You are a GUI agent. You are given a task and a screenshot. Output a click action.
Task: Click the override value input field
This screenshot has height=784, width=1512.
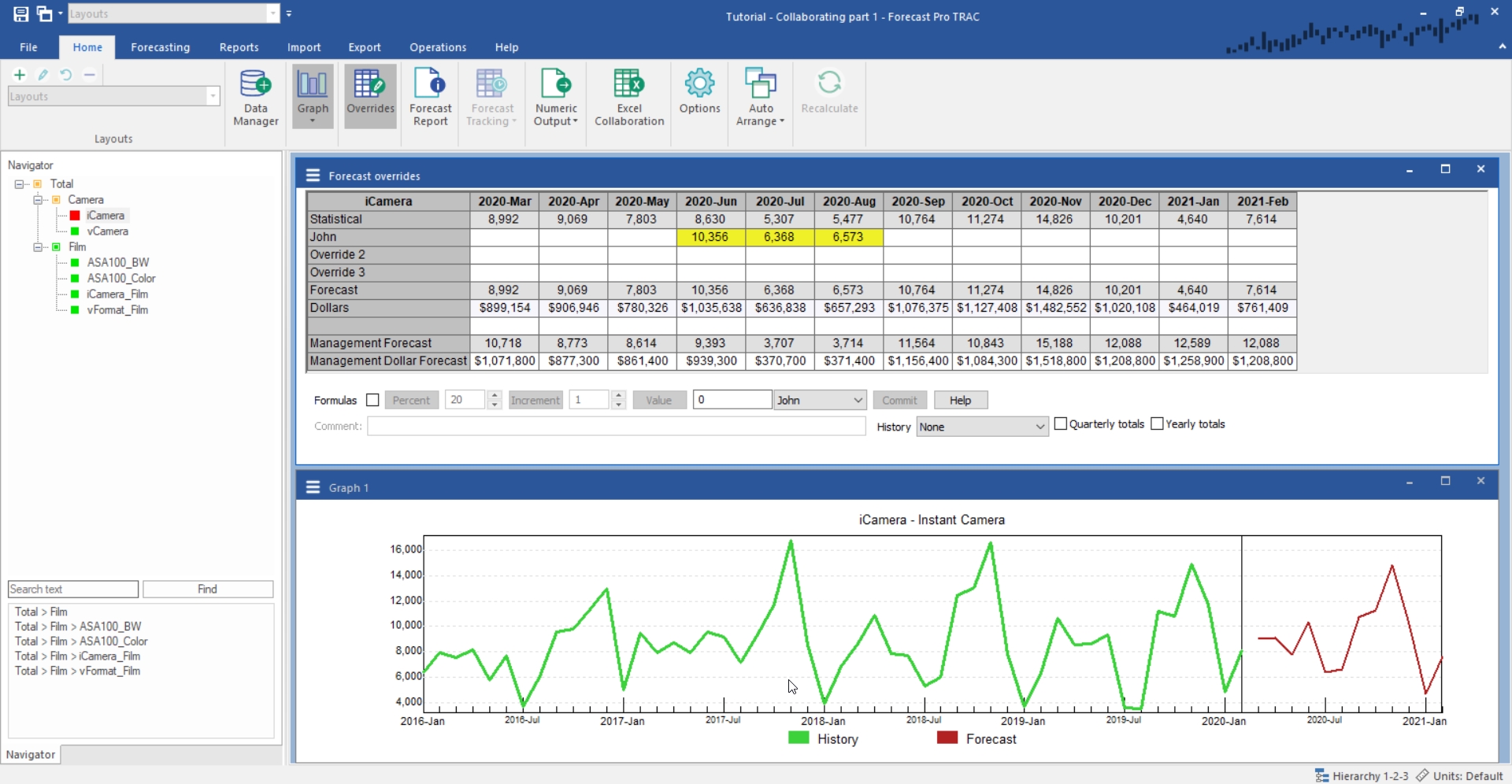pos(732,400)
